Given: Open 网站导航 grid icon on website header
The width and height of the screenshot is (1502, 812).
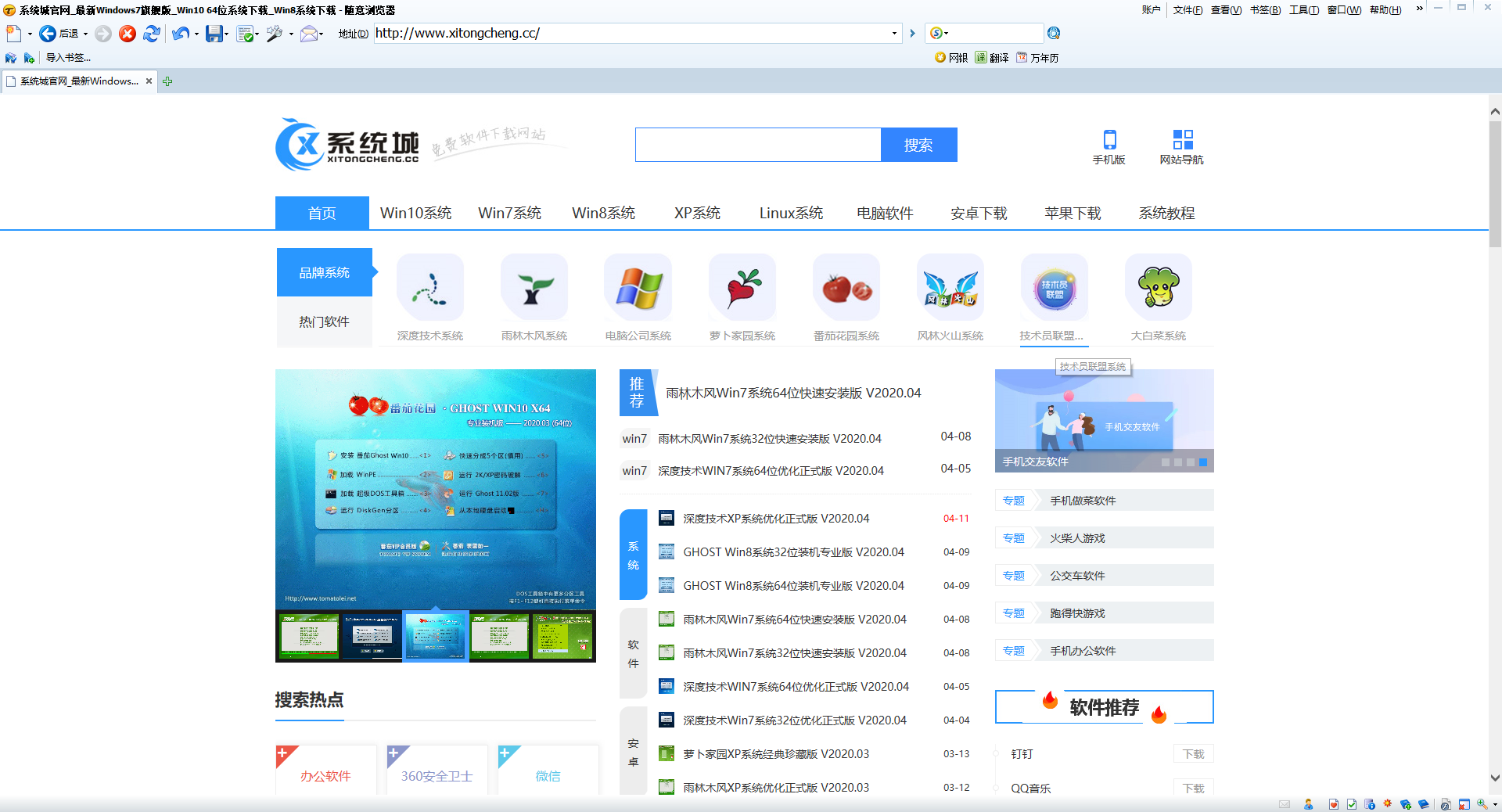Looking at the screenshot, I should coord(1183,139).
